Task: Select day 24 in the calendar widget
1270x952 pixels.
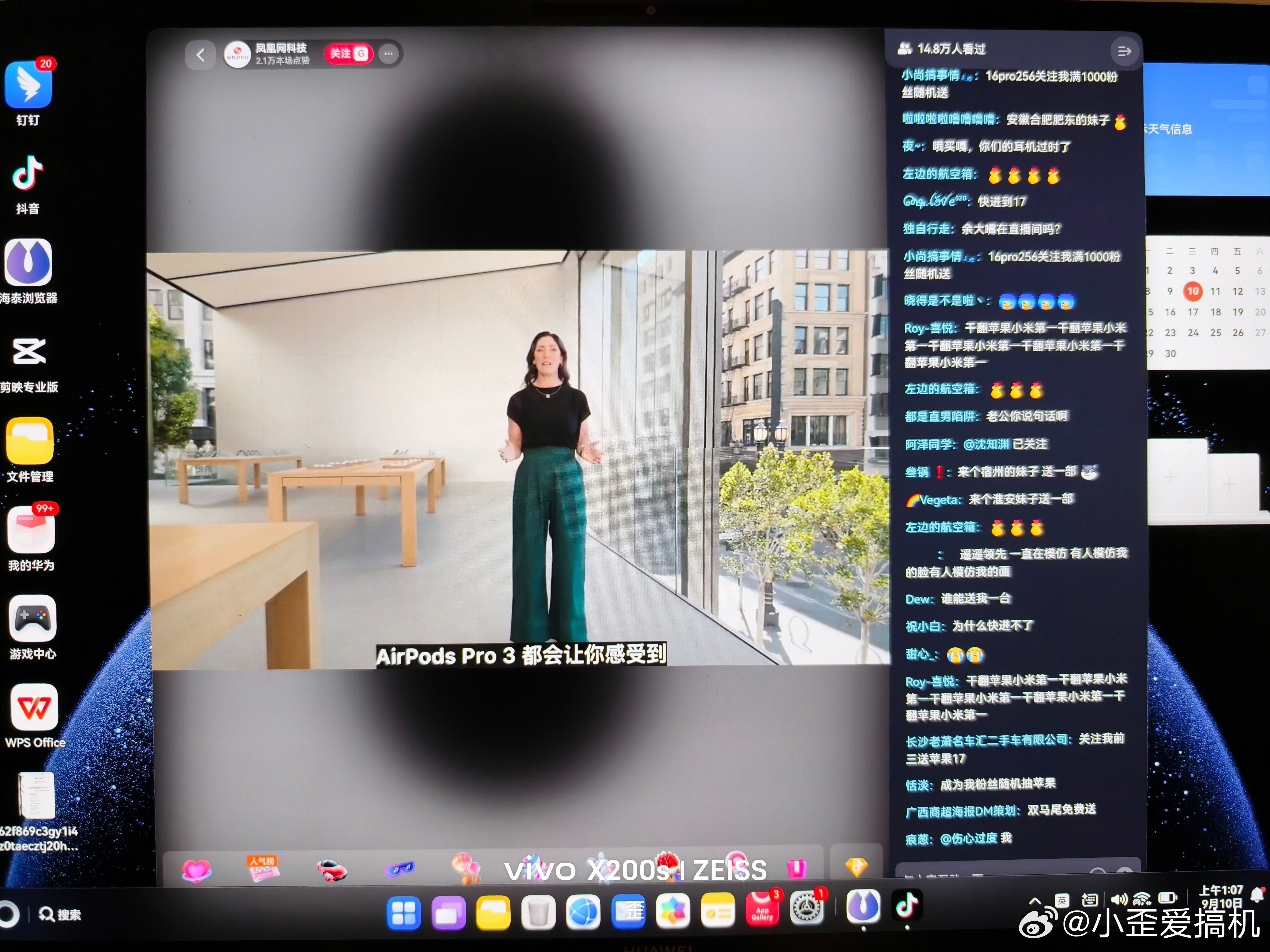Action: pyautogui.click(x=1193, y=333)
